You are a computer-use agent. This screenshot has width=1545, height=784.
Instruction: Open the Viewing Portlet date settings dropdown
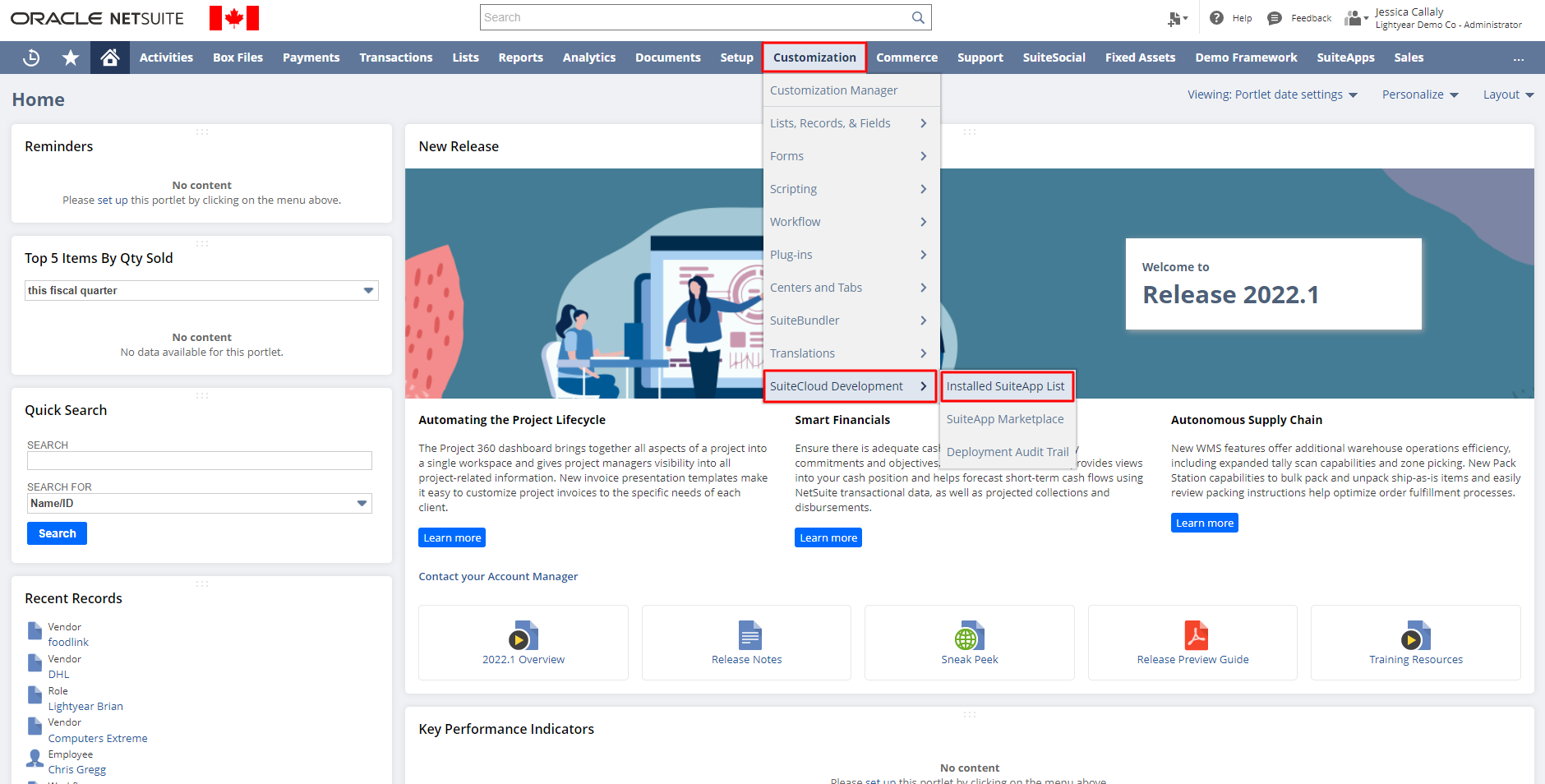pos(1272,95)
